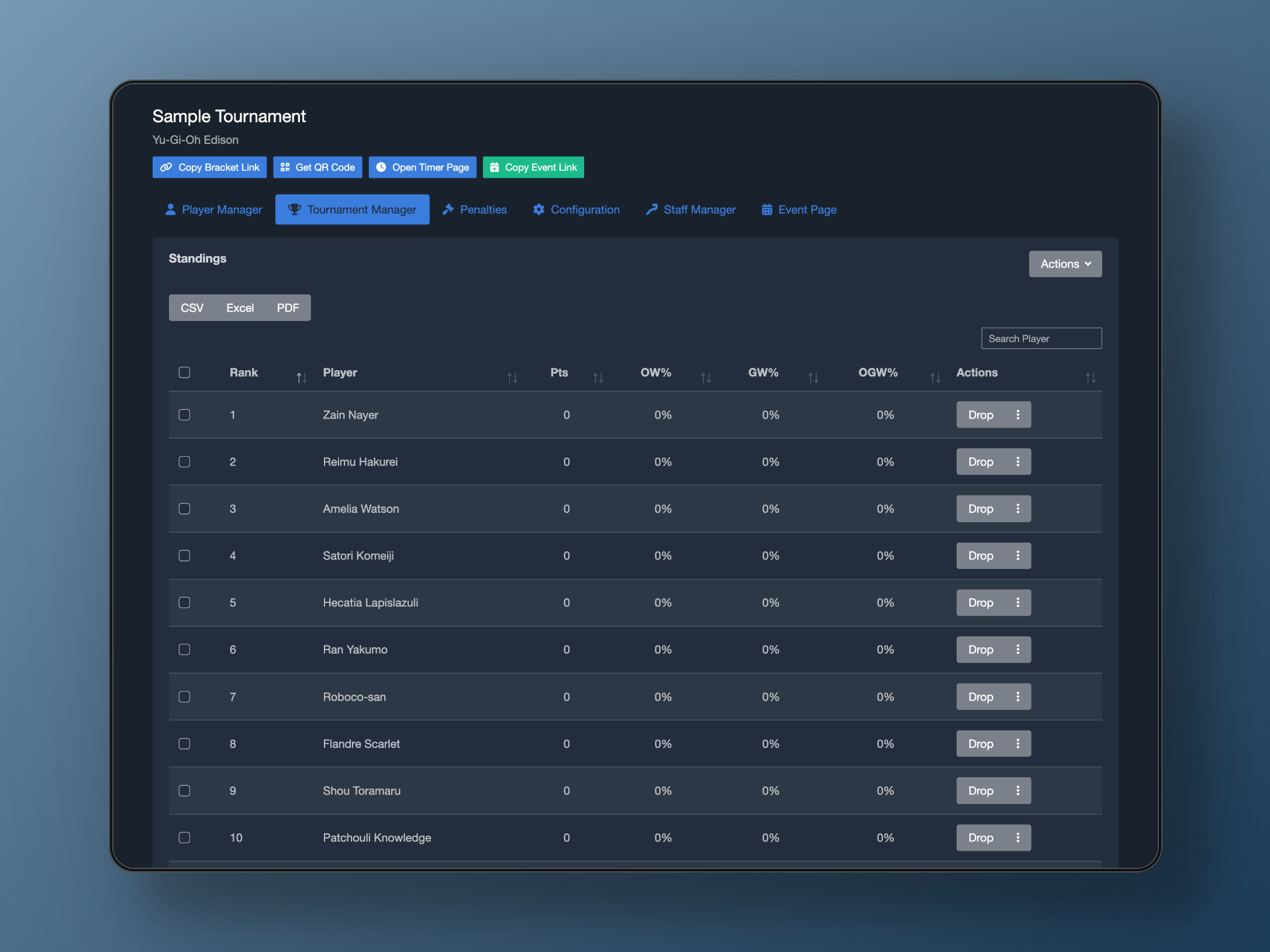The height and width of the screenshot is (952, 1270).
Task: Click the QR code icon
Action: click(x=285, y=167)
